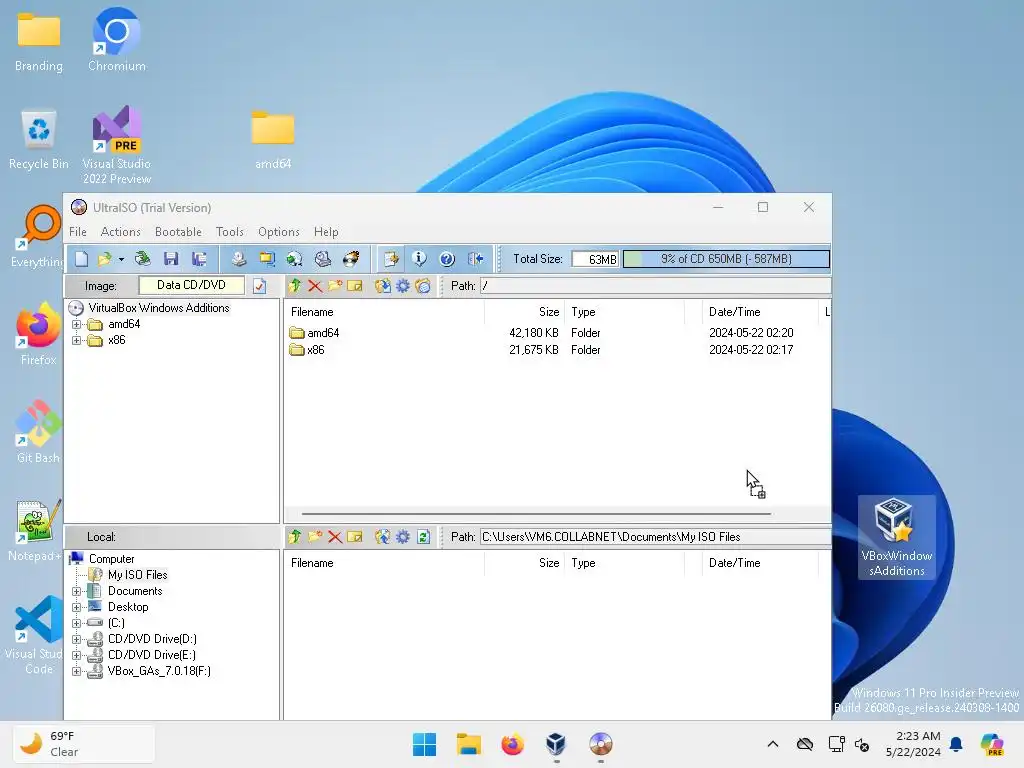Click the folder-with-label icon left of image Path

click(x=423, y=286)
